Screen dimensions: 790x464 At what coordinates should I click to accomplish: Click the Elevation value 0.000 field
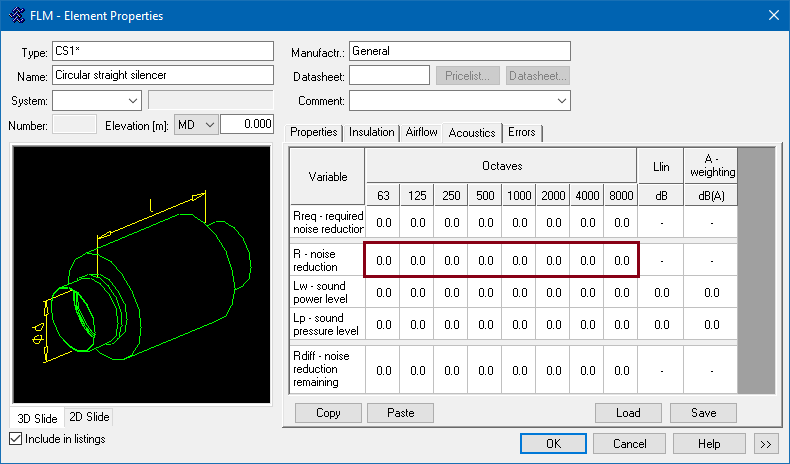247,124
